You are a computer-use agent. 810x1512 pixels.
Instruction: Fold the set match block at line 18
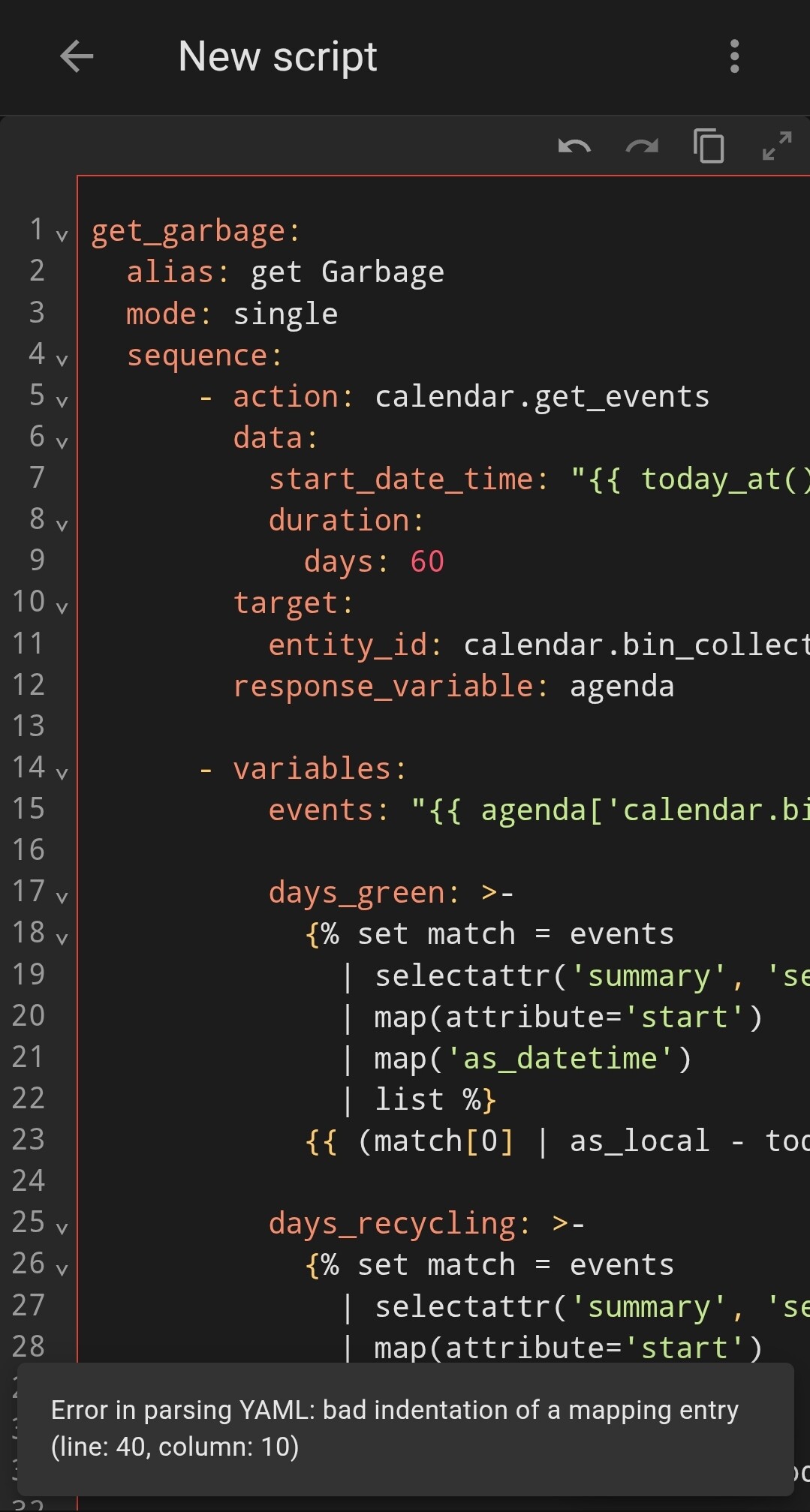click(x=62, y=939)
